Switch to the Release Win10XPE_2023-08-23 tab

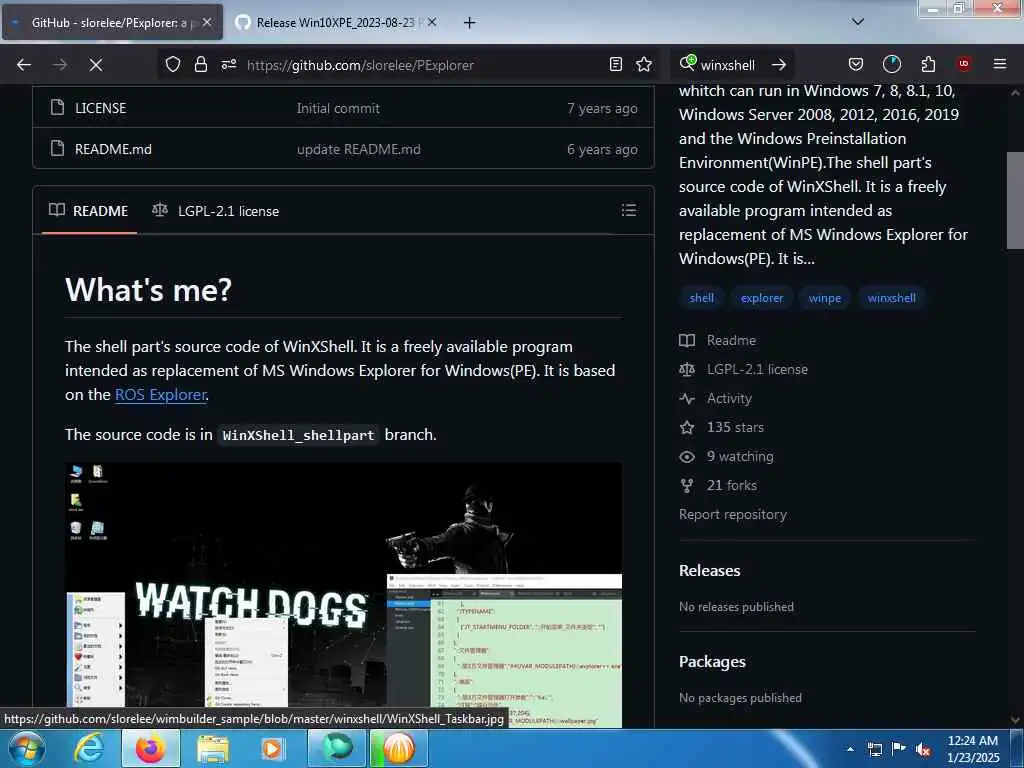tap(335, 22)
